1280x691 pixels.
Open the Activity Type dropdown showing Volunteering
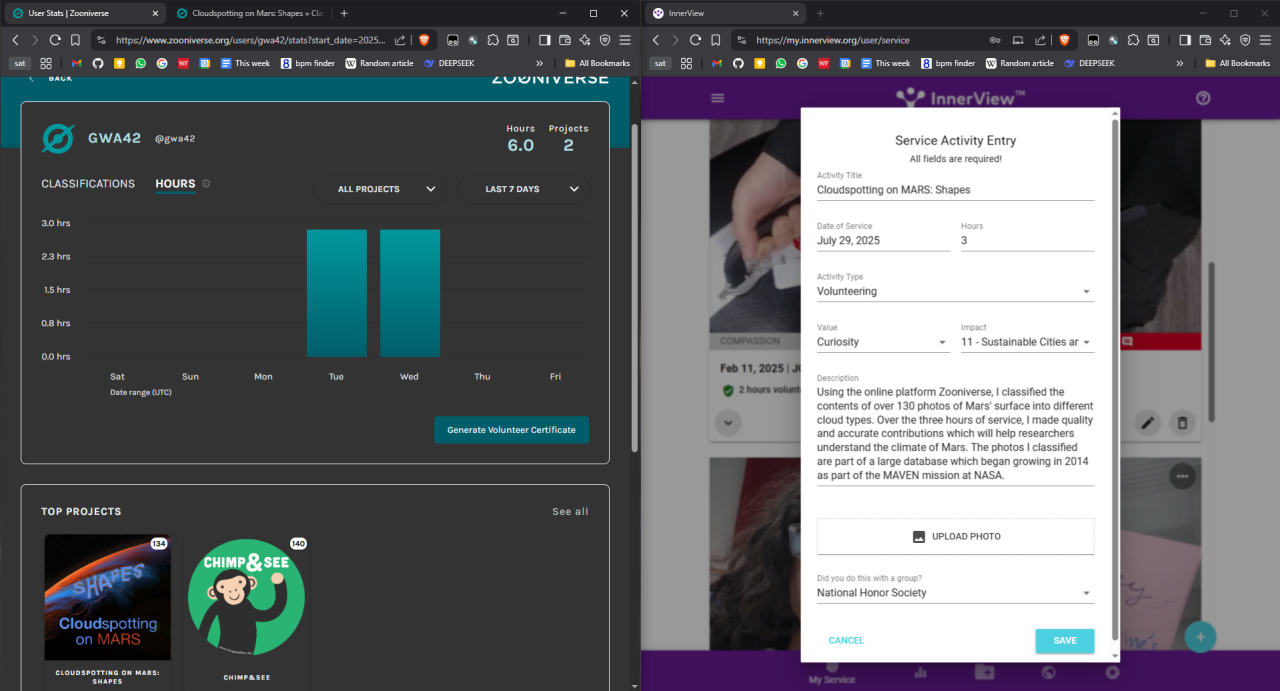click(x=954, y=292)
